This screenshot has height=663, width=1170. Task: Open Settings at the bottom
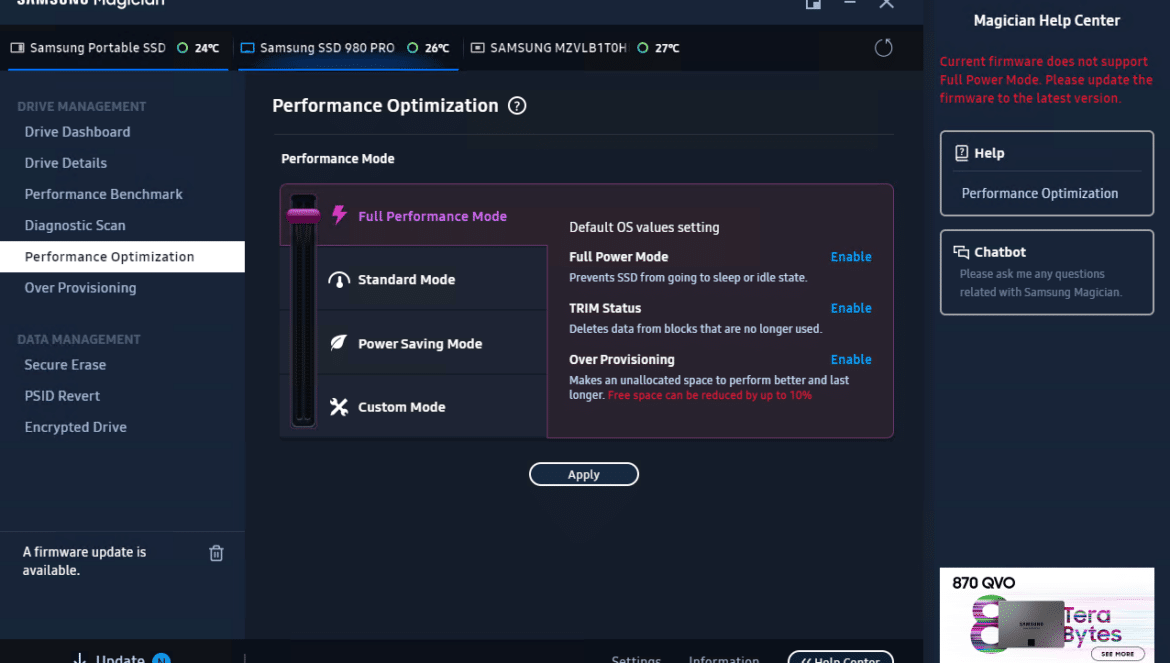coord(636,659)
